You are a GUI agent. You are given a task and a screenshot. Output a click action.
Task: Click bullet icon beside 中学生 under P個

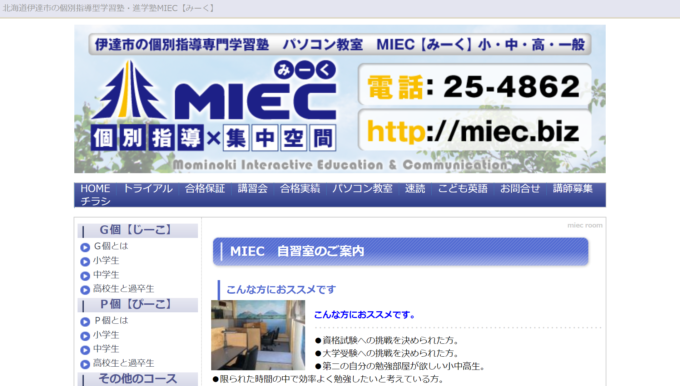pos(85,350)
